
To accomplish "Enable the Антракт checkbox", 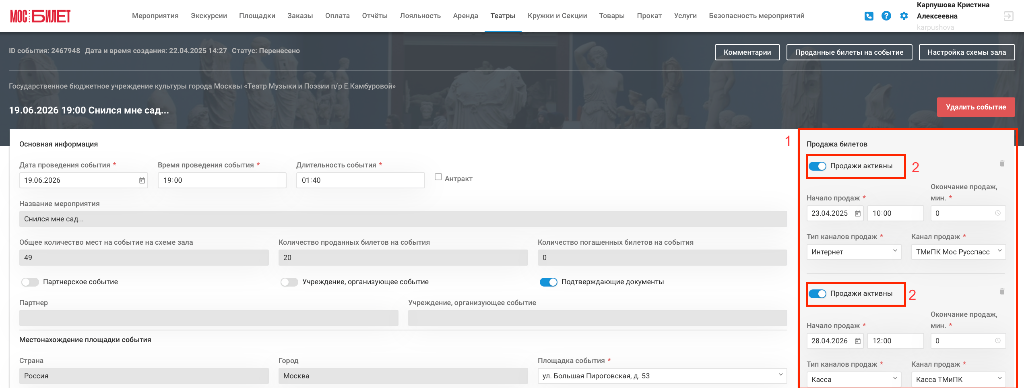I will [x=438, y=177].
